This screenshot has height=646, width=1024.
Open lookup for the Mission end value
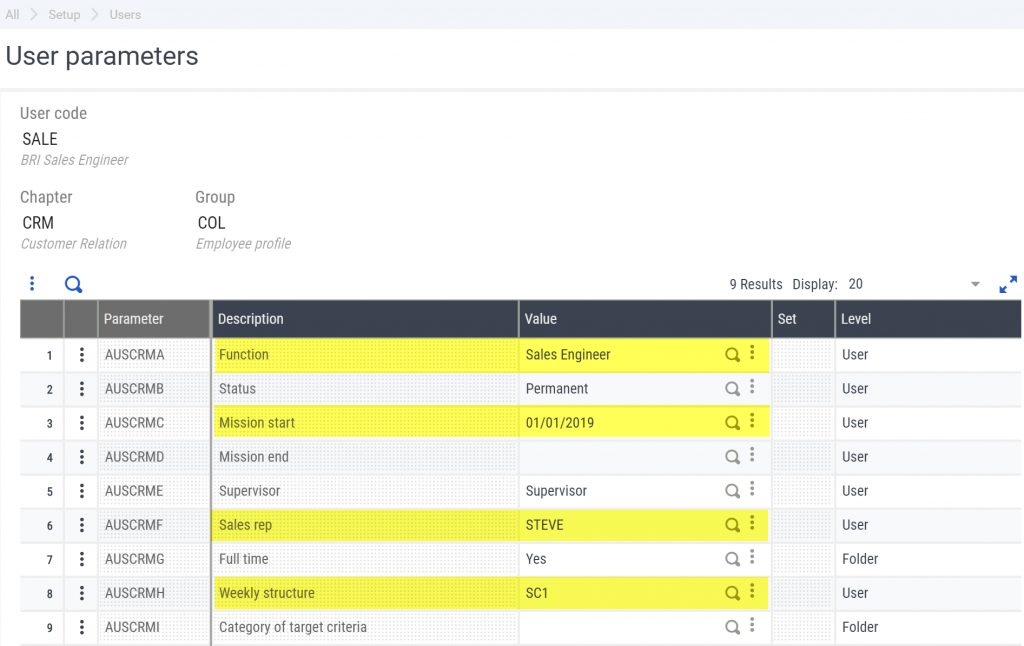point(732,457)
